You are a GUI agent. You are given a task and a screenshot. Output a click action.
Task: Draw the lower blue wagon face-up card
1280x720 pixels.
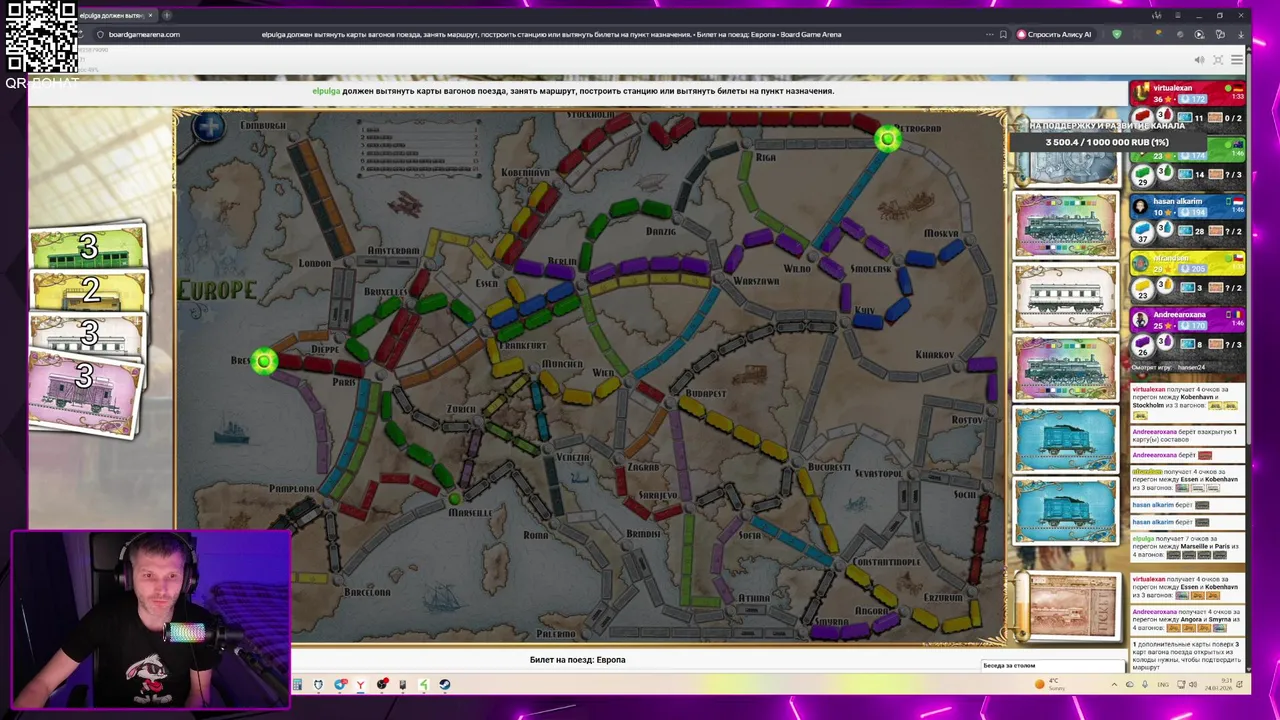[x=1066, y=510]
